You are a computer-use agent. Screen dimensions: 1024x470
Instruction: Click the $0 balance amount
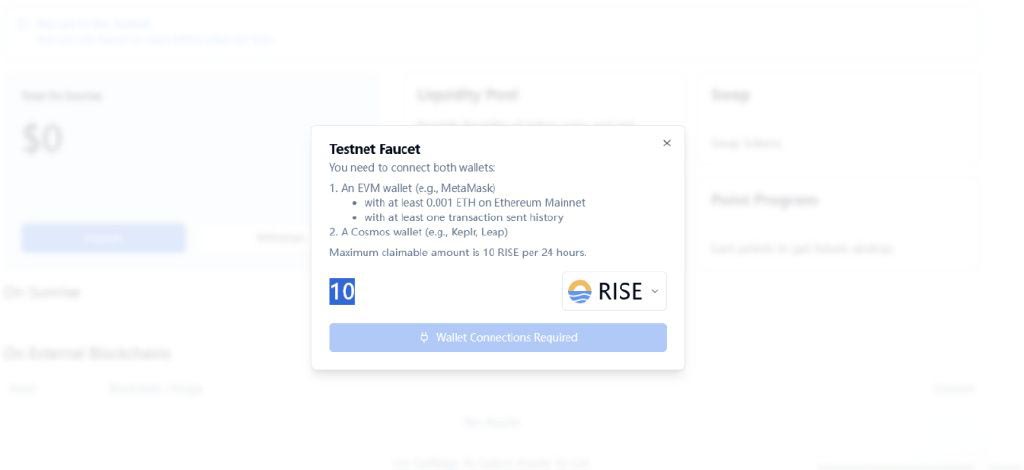pyautogui.click(x=42, y=139)
